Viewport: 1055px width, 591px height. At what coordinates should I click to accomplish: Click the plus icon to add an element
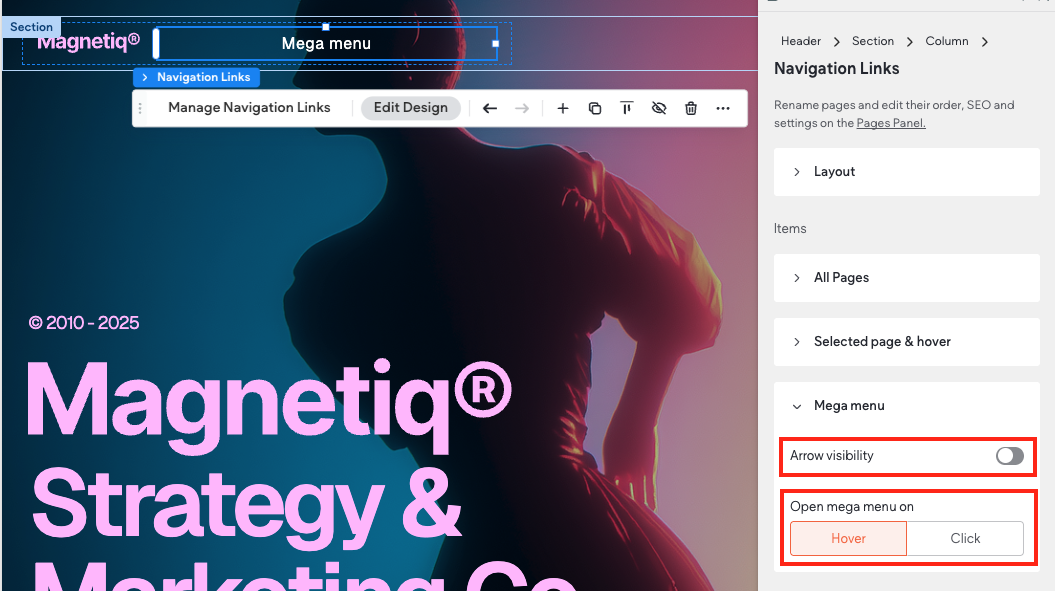click(563, 108)
